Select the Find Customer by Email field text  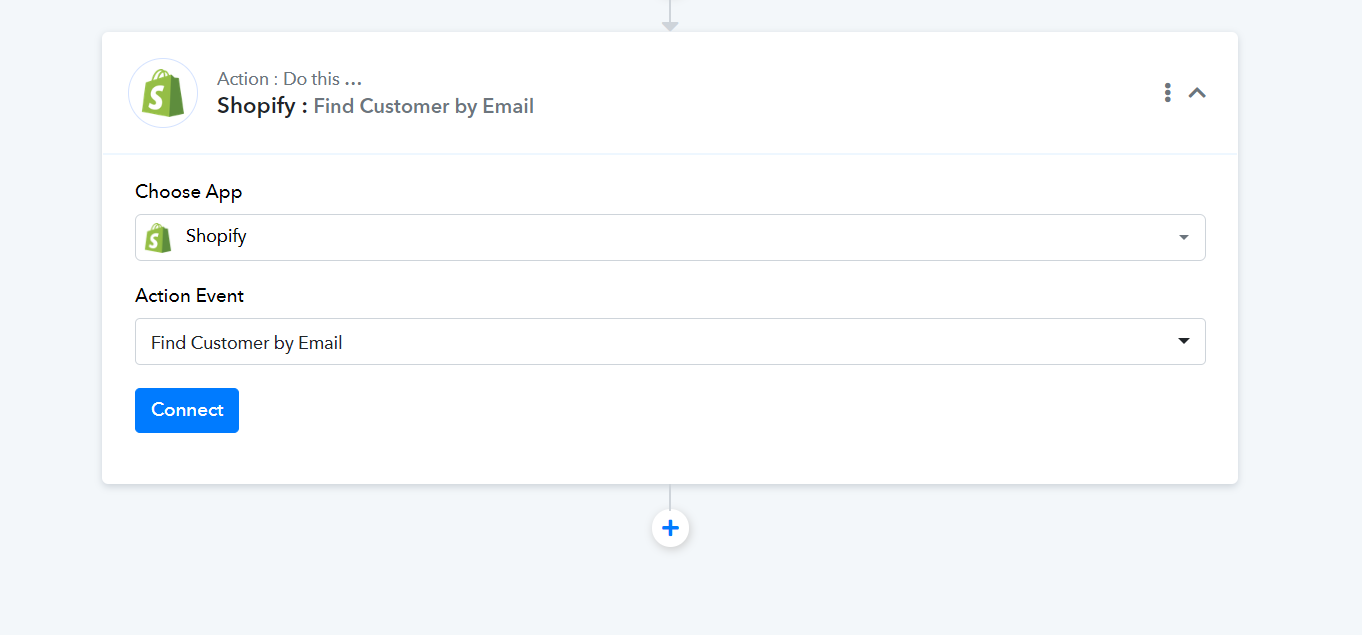click(247, 343)
